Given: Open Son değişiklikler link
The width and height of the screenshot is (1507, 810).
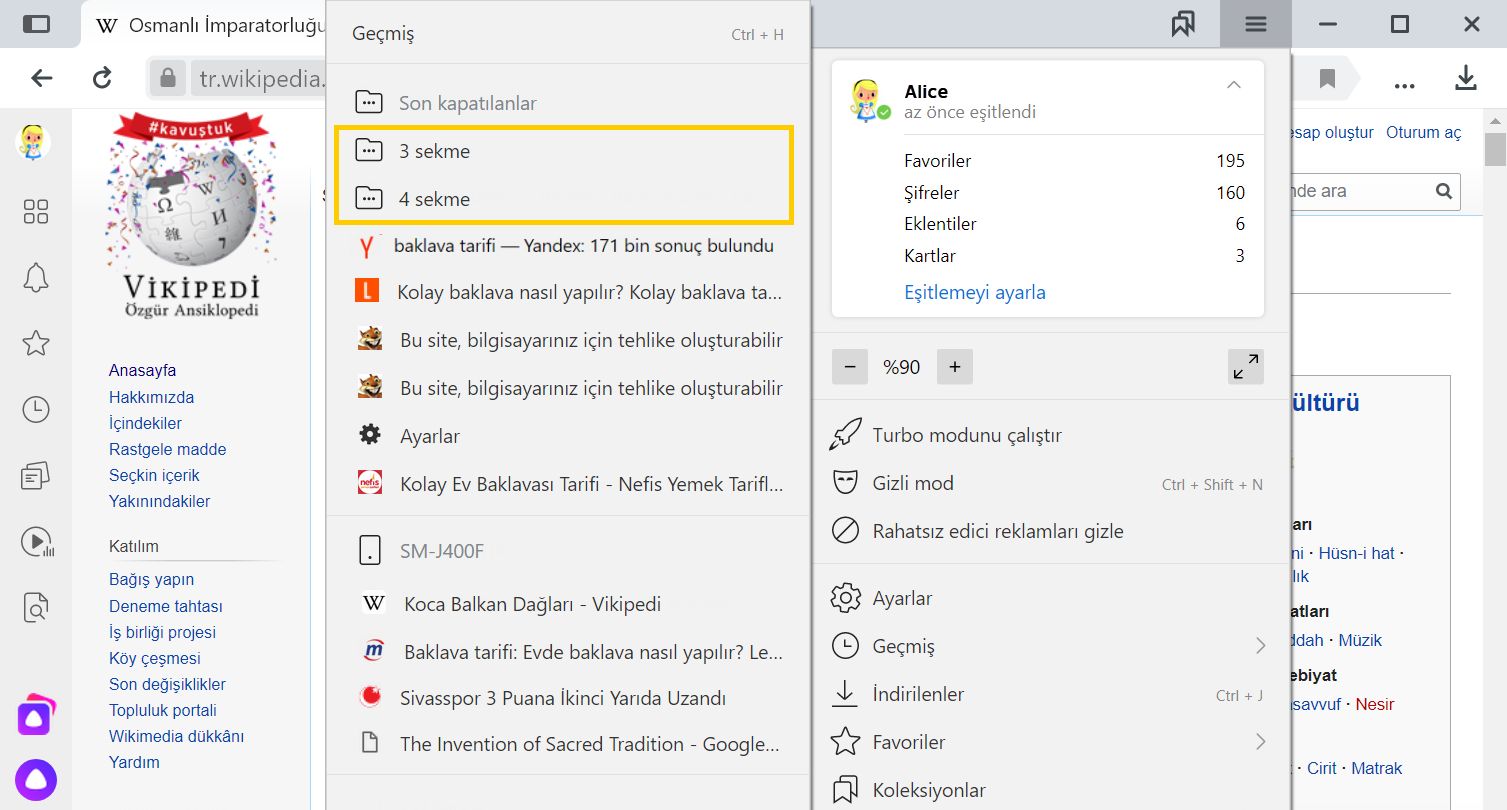Looking at the screenshot, I should pos(167,684).
